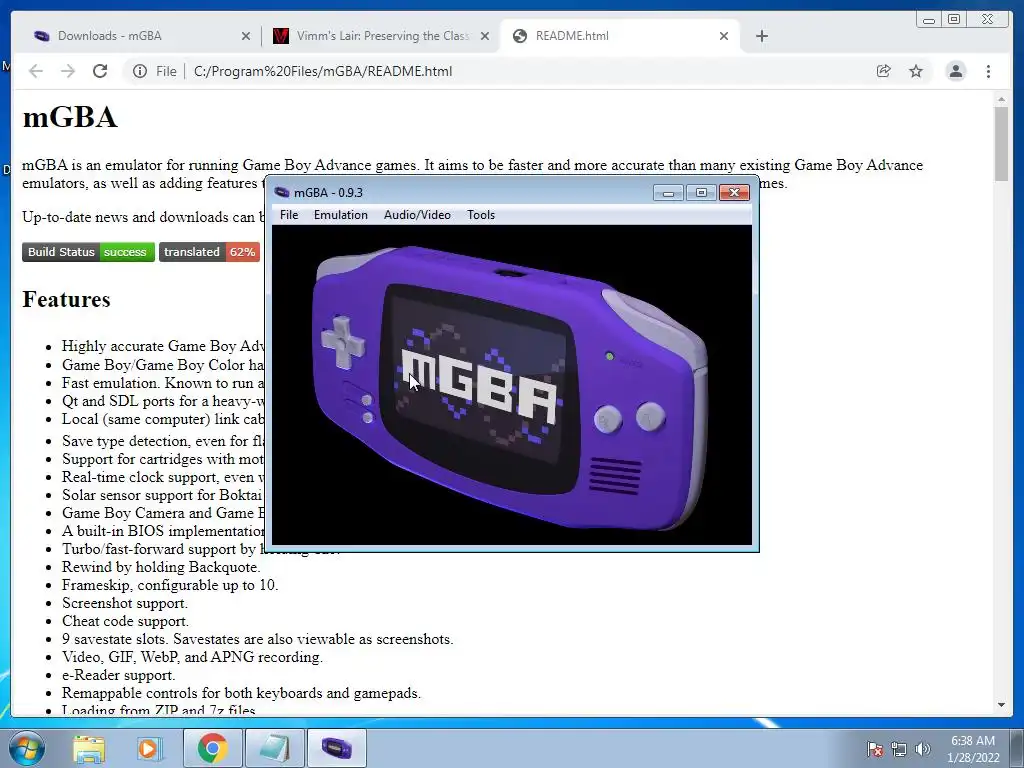Open the volume speaker tray icon

[923, 749]
